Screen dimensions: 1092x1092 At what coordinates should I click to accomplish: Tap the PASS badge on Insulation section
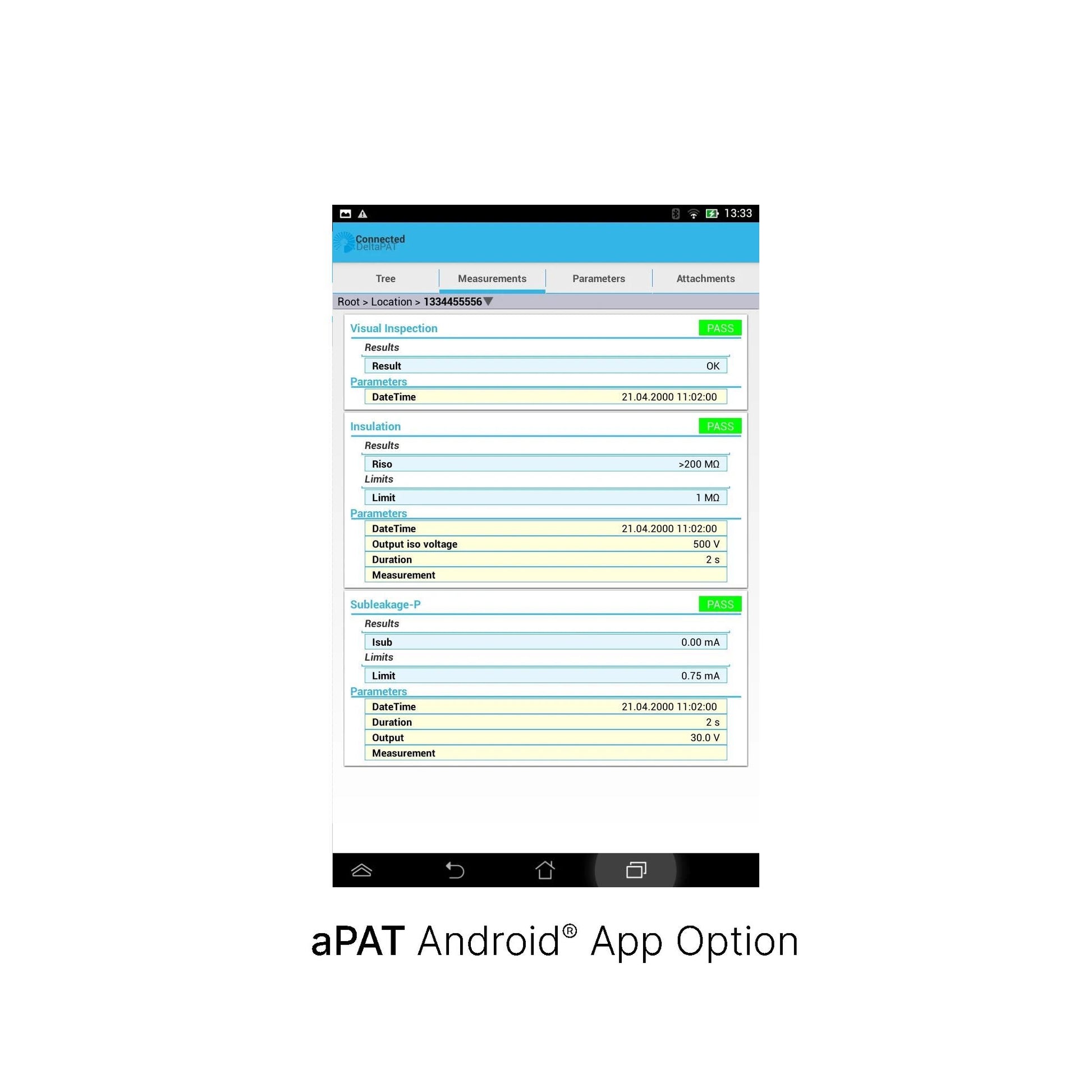(x=719, y=426)
